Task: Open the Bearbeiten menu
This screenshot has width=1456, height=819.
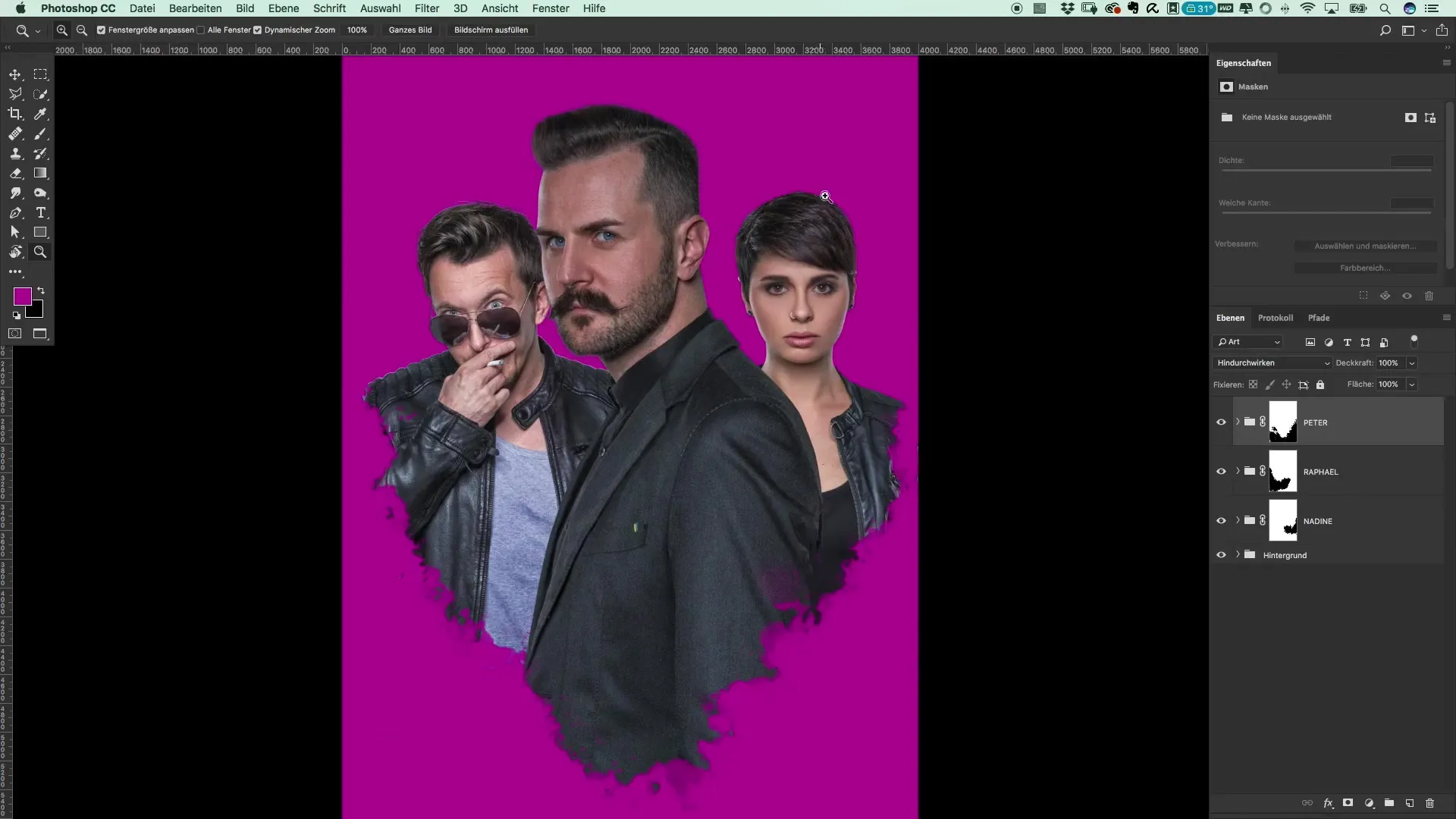Action: [x=195, y=8]
